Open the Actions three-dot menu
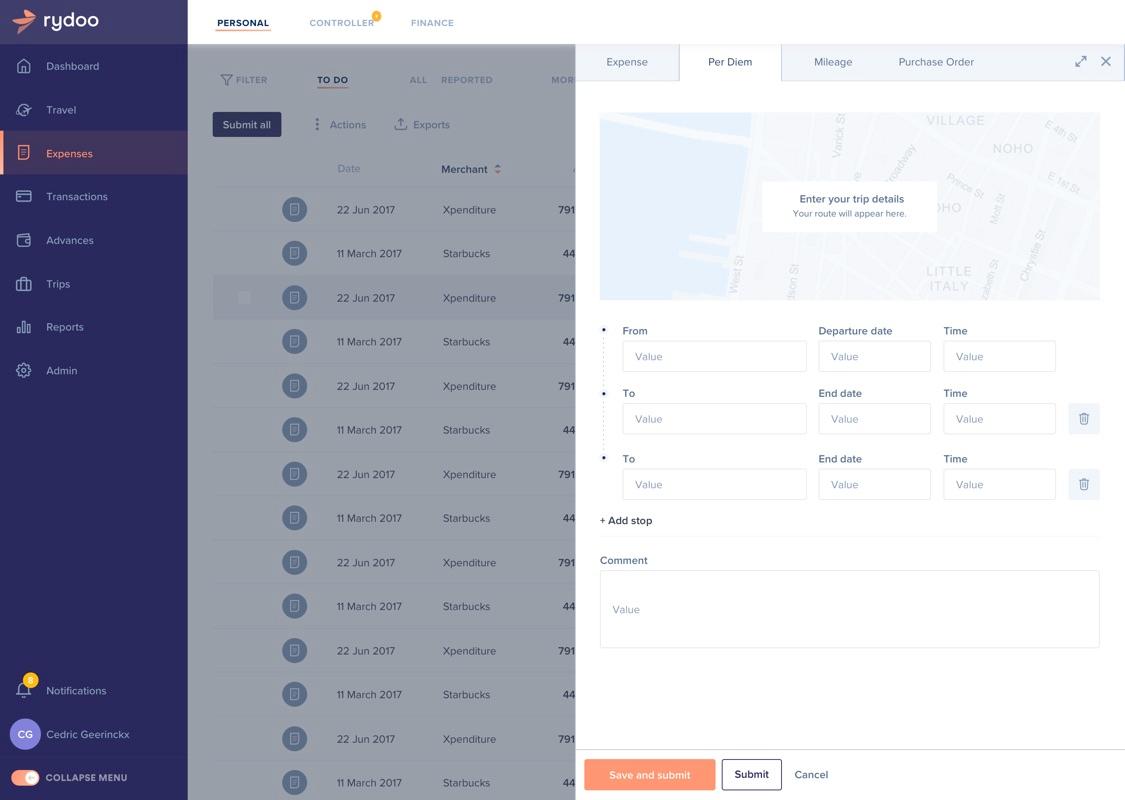 pyautogui.click(x=317, y=124)
